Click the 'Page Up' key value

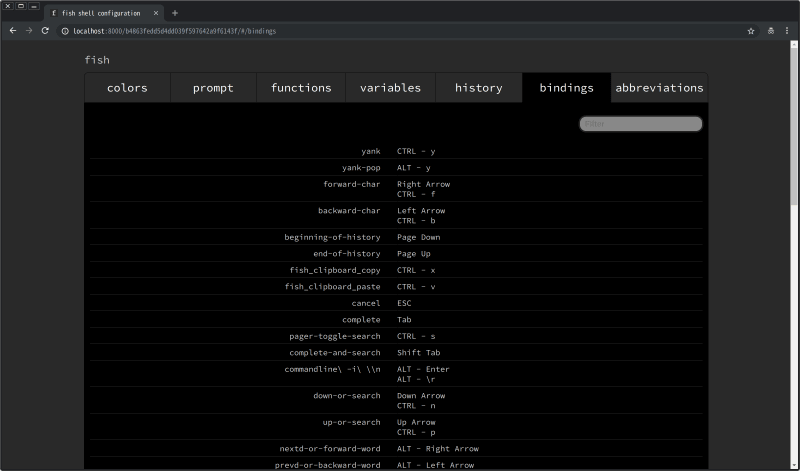coord(414,254)
